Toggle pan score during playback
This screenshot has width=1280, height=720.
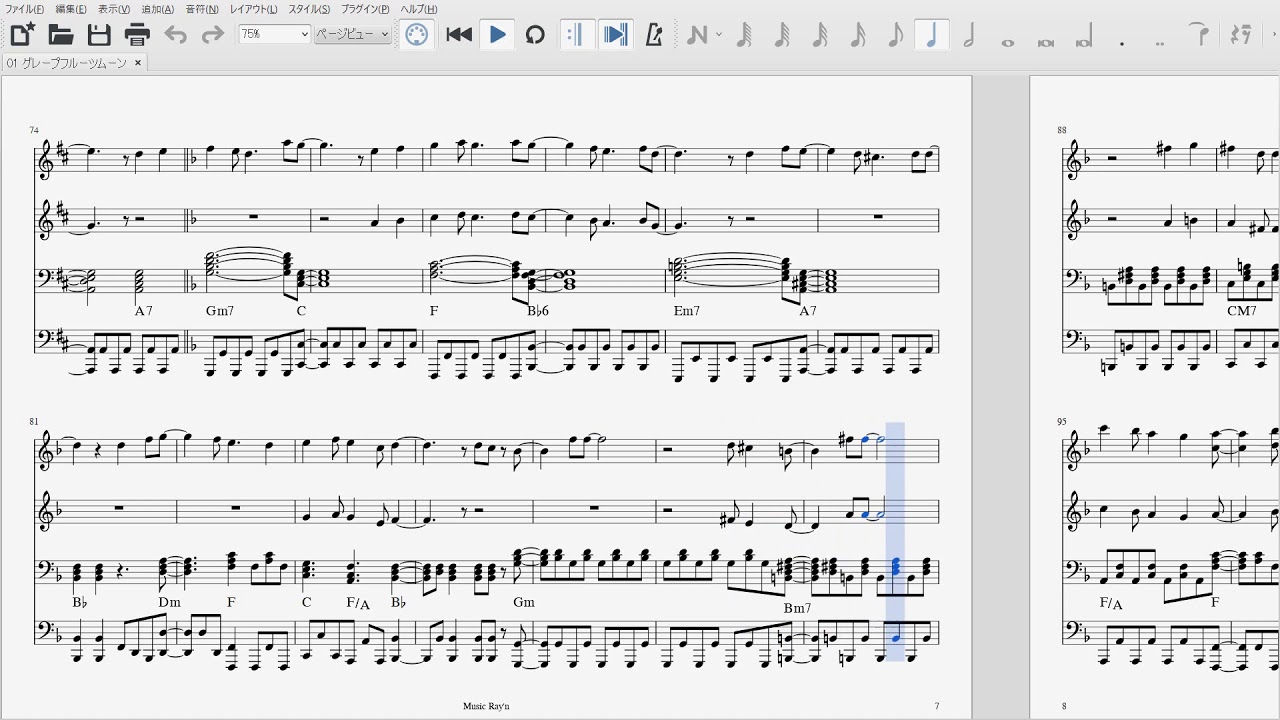[616, 35]
